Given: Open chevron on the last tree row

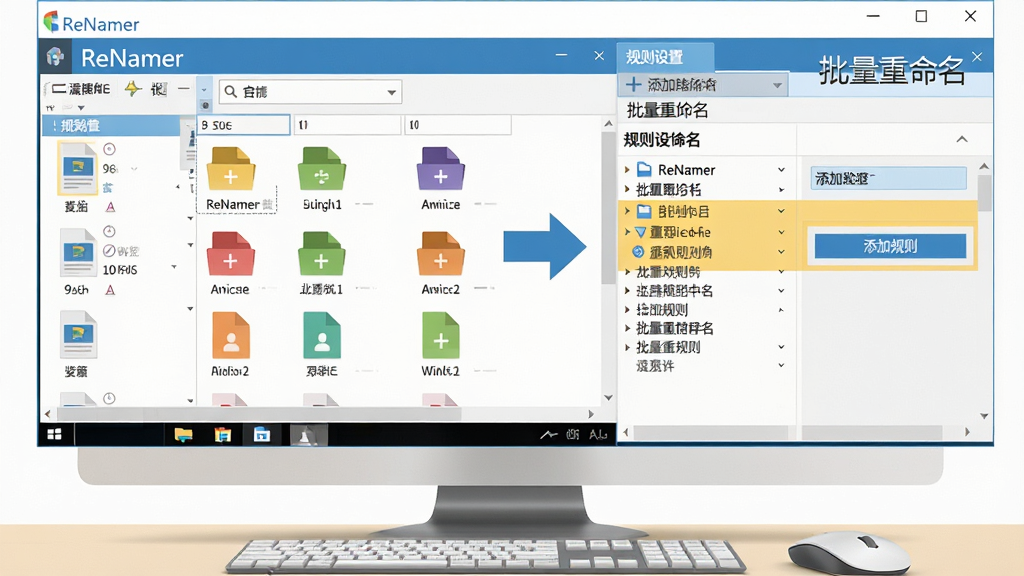Looking at the screenshot, I should (781, 365).
